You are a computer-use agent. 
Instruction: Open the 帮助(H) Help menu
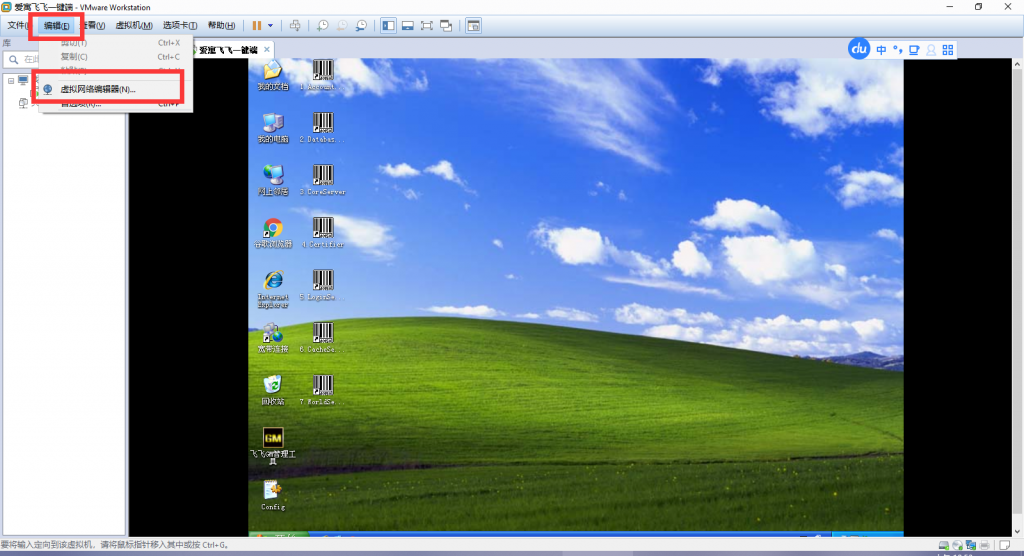[221, 25]
